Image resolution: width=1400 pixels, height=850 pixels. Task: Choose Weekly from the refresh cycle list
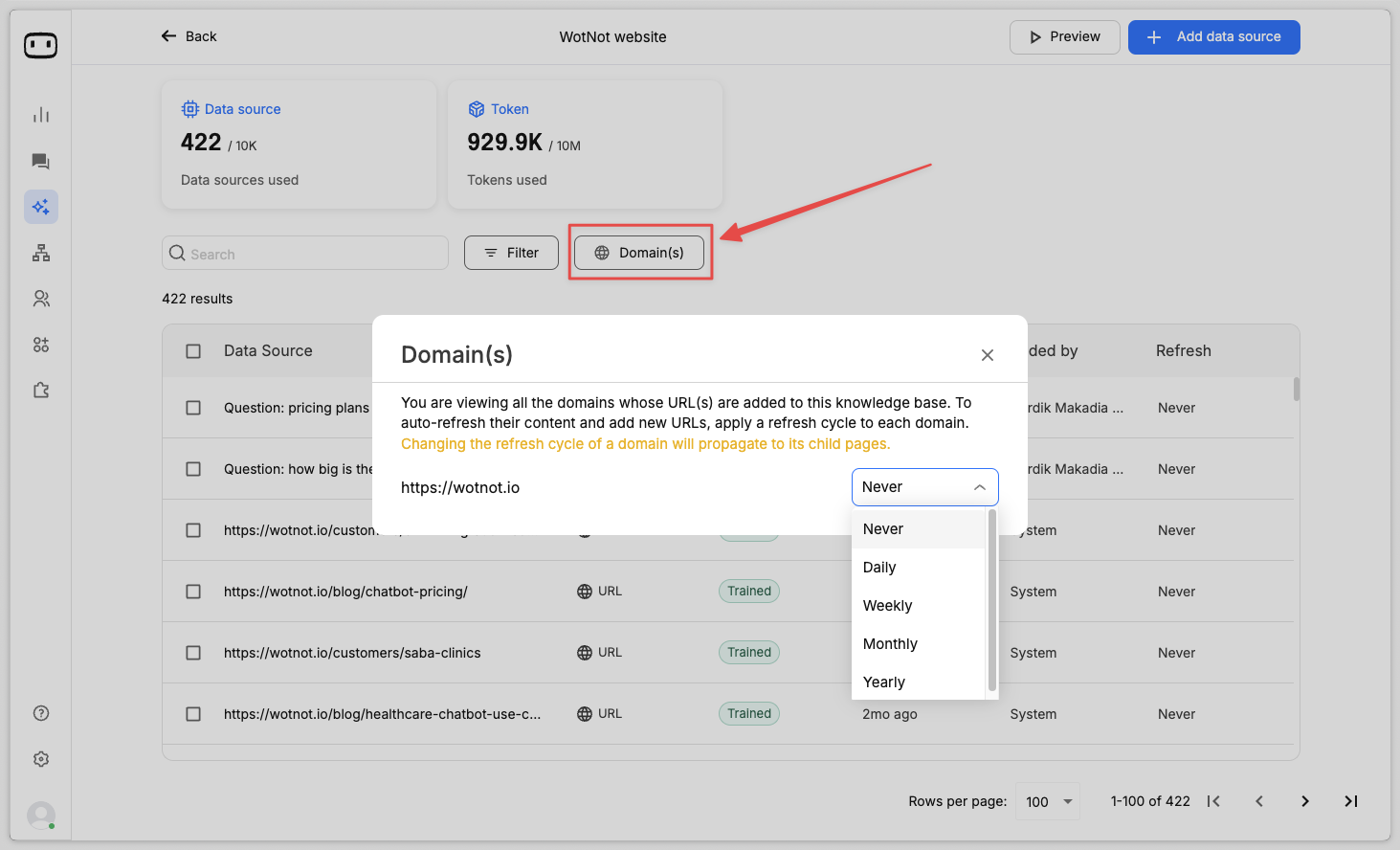click(888, 606)
